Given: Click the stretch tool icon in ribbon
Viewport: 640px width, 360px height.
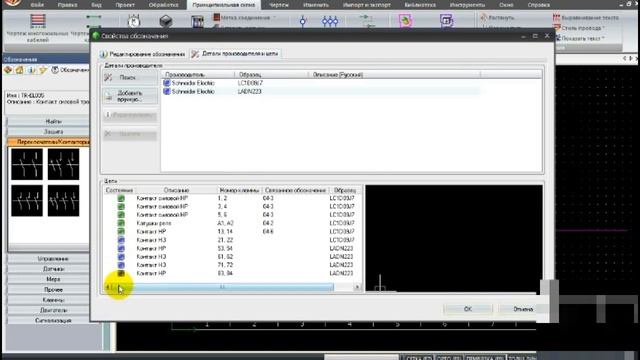Looking at the screenshot, I should (484, 18).
